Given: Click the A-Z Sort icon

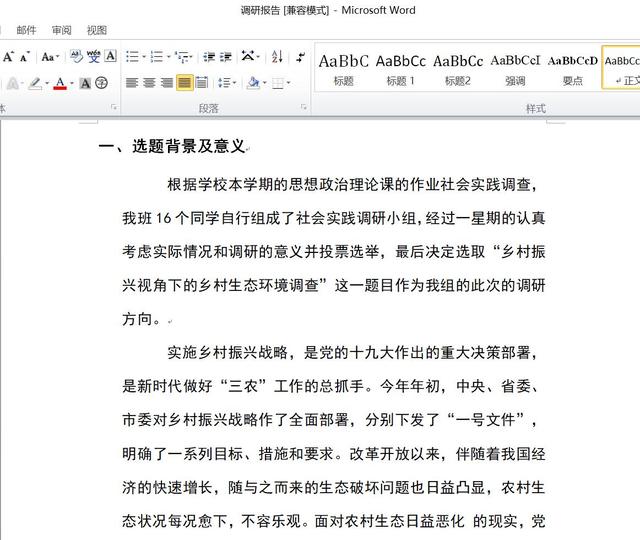Looking at the screenshot, I should tap(277, 56).
